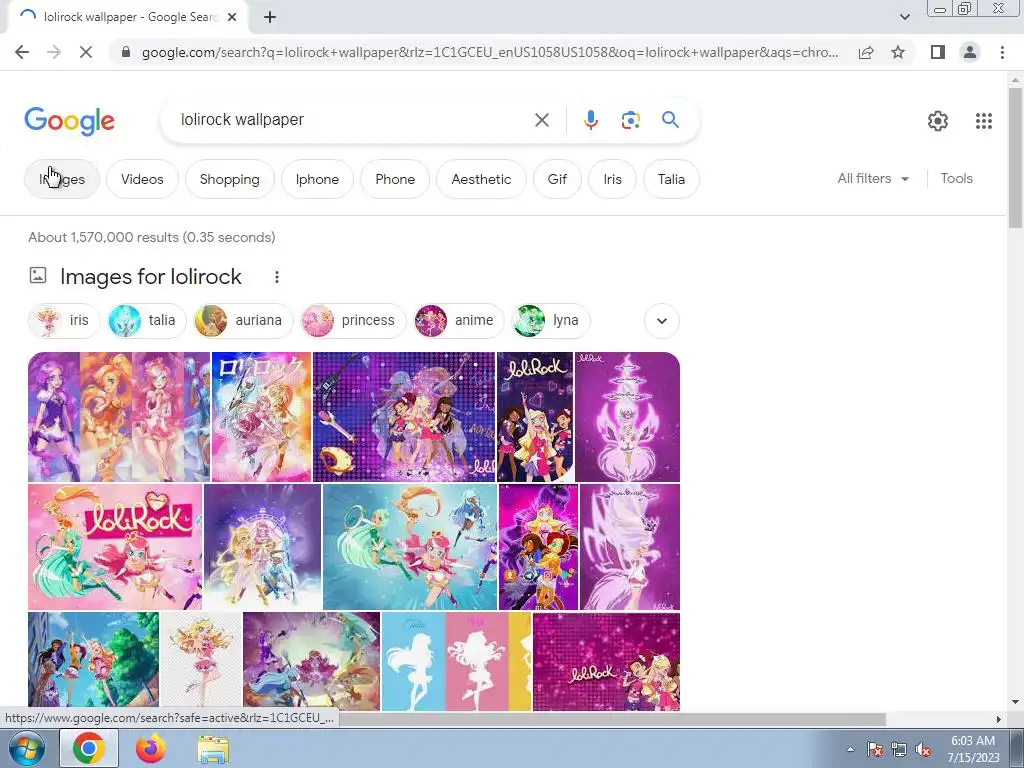Apply the Gif filter chip
The width and height of the screenshot is (1024, 768).
pyautogui.click(x=557, y=179)
